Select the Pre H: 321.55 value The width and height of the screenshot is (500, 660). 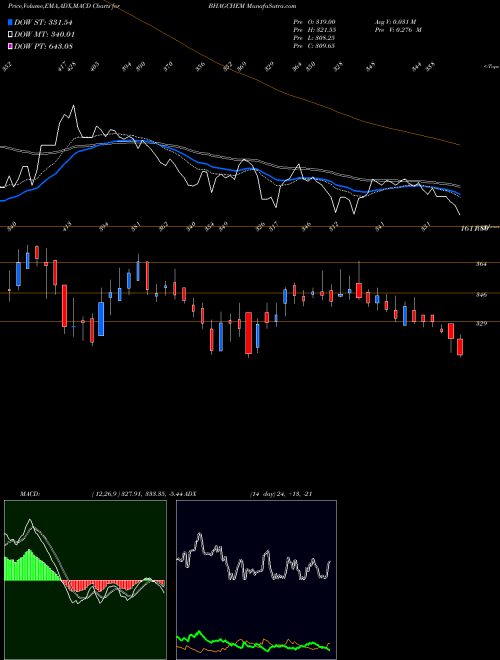(x=314, y=29)
